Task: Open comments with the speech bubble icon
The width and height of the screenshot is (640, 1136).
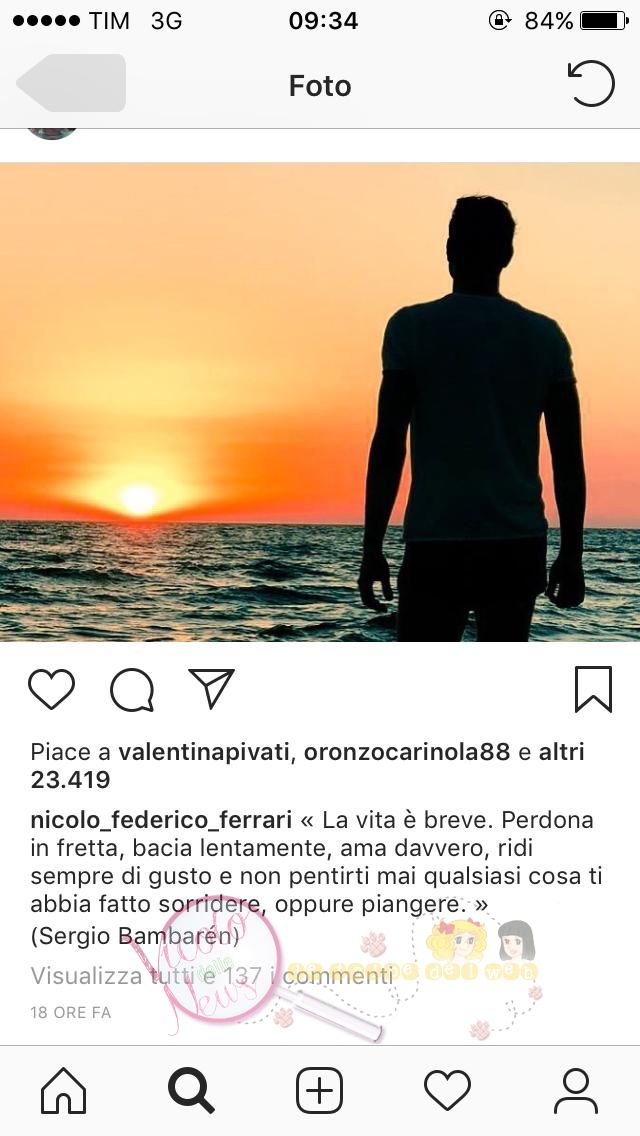Action: point(132,690)
